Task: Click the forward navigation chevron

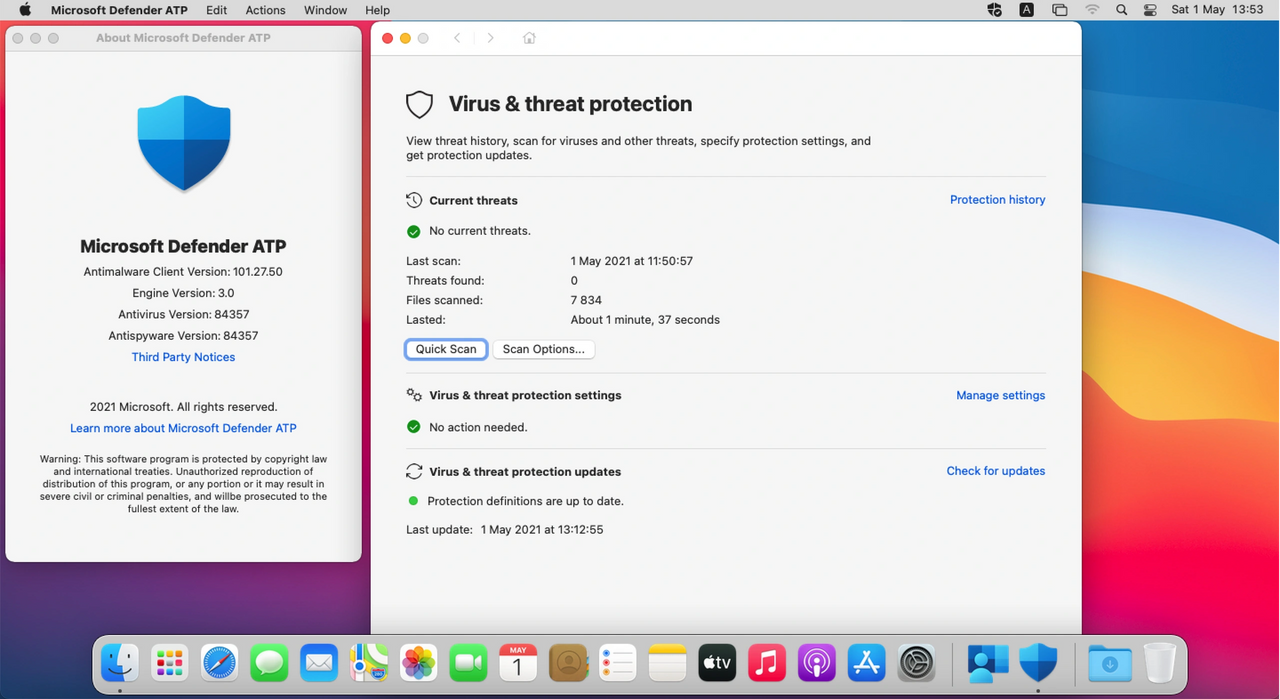Action: (490, 38)
